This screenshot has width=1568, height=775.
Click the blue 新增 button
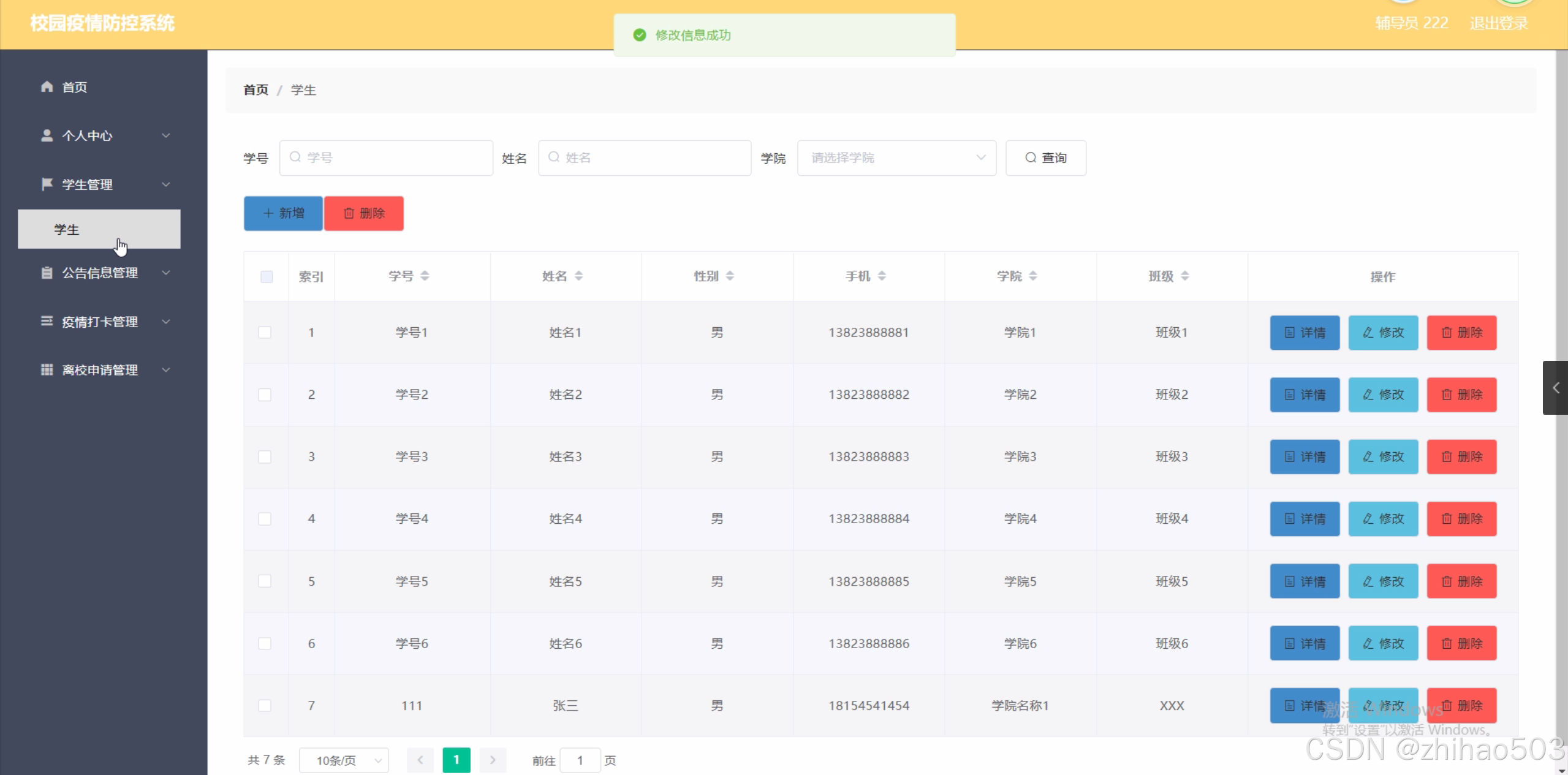[x=283, y=213]
